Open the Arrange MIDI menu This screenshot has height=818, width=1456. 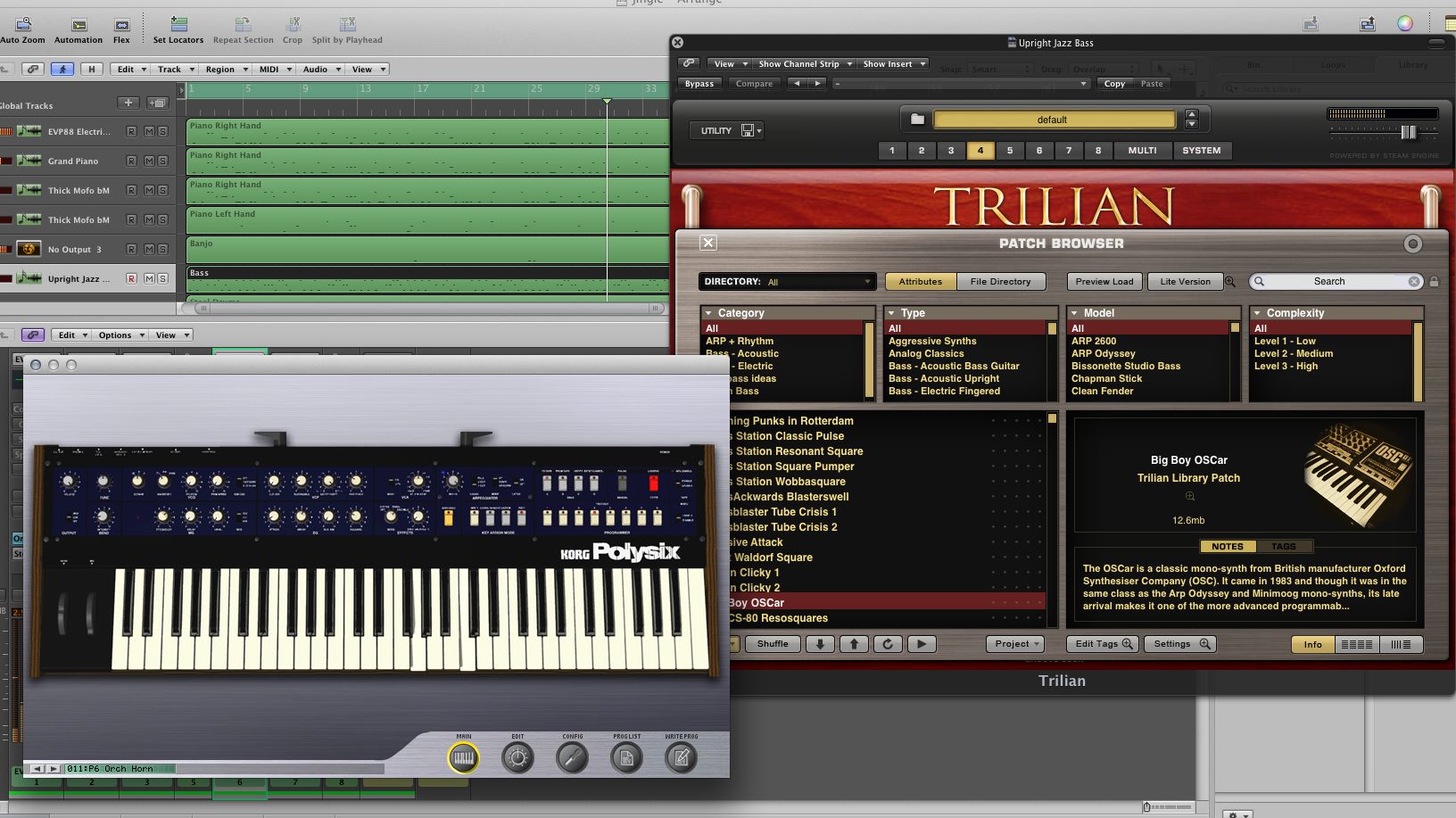275,69
